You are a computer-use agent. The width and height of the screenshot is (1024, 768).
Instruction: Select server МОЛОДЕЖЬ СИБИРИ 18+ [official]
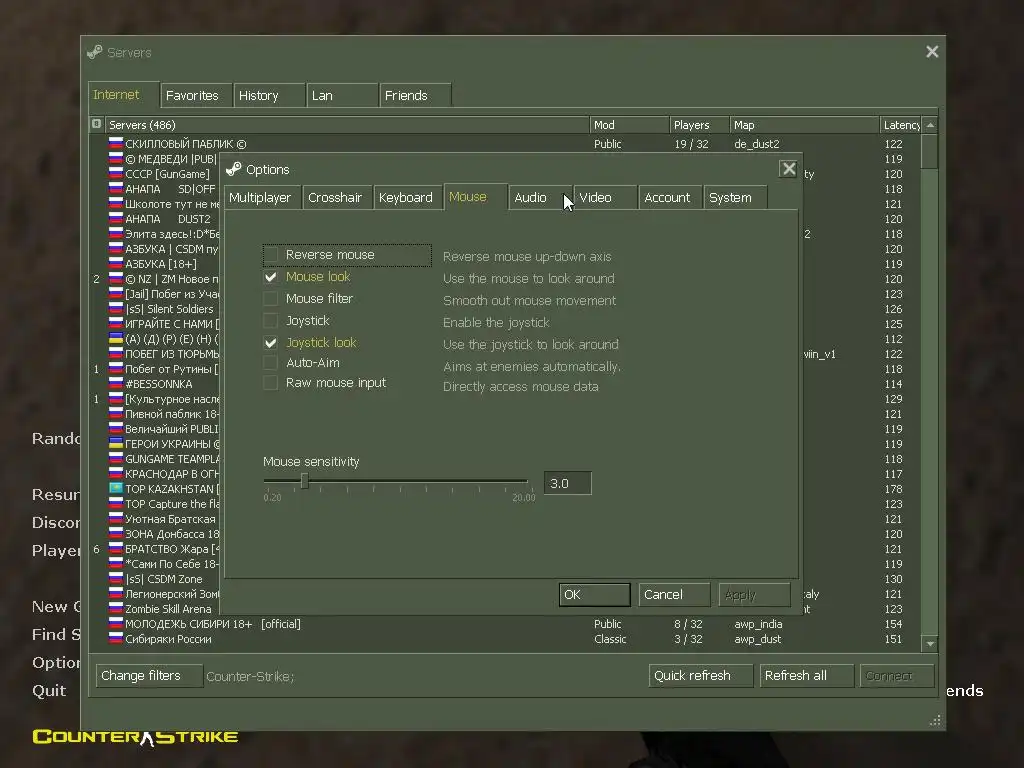coord(505,624)
